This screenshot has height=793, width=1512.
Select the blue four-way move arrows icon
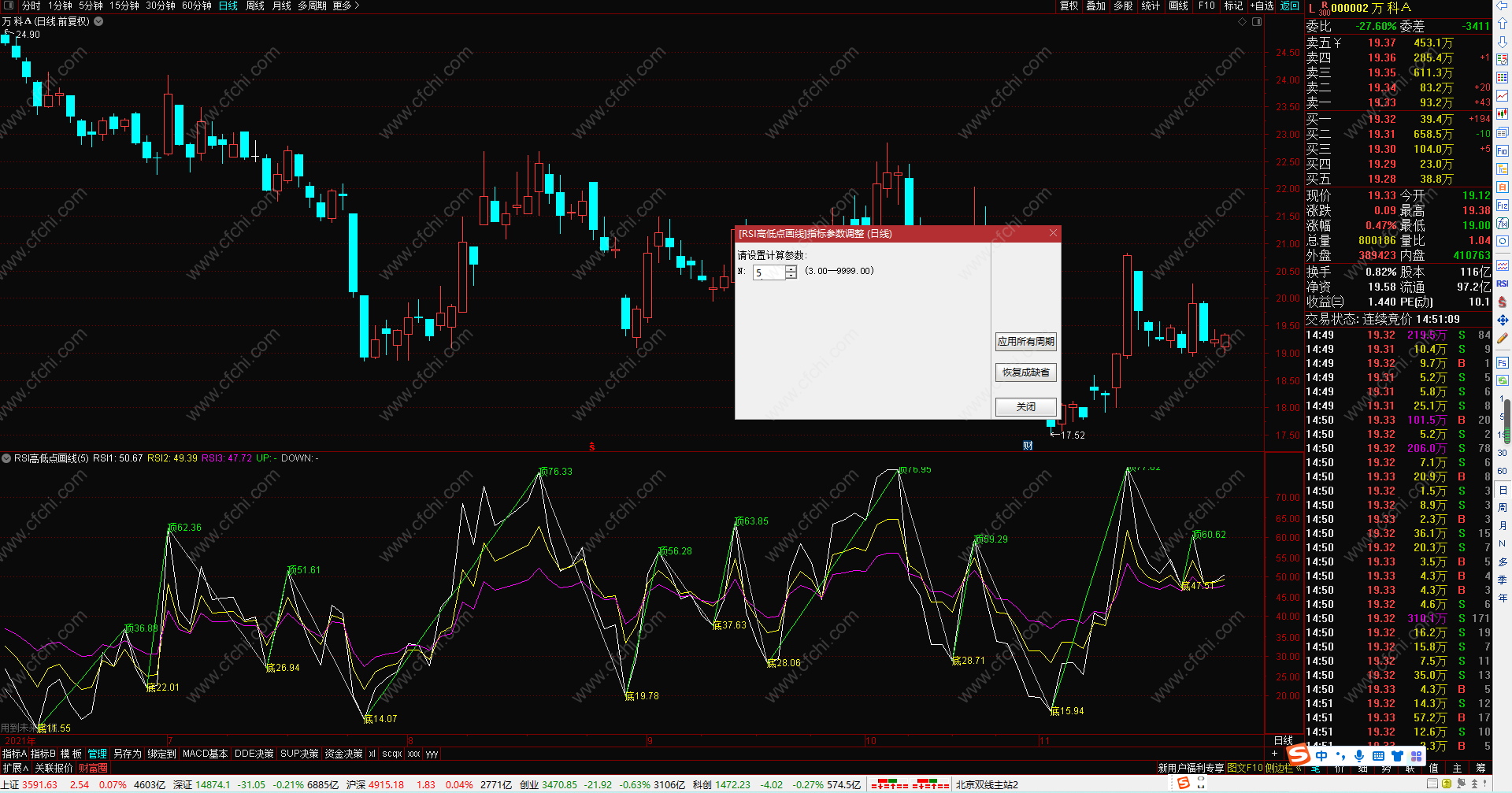(1502, 320)
